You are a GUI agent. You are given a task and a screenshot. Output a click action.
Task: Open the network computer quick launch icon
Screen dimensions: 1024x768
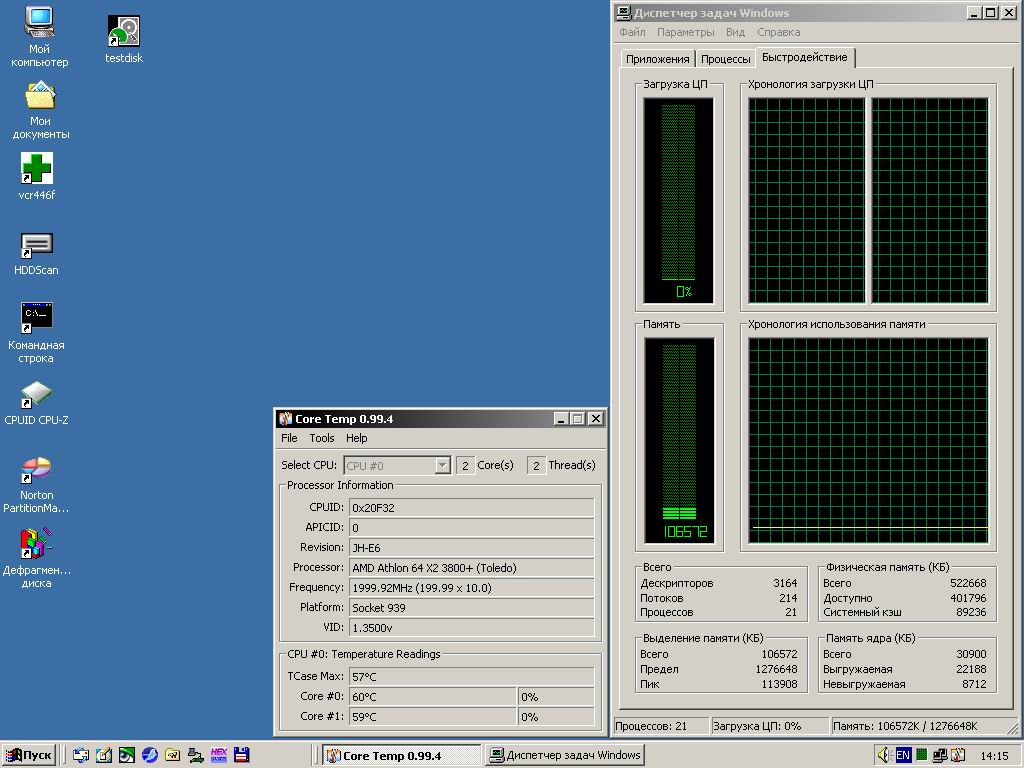pos(195,755)
